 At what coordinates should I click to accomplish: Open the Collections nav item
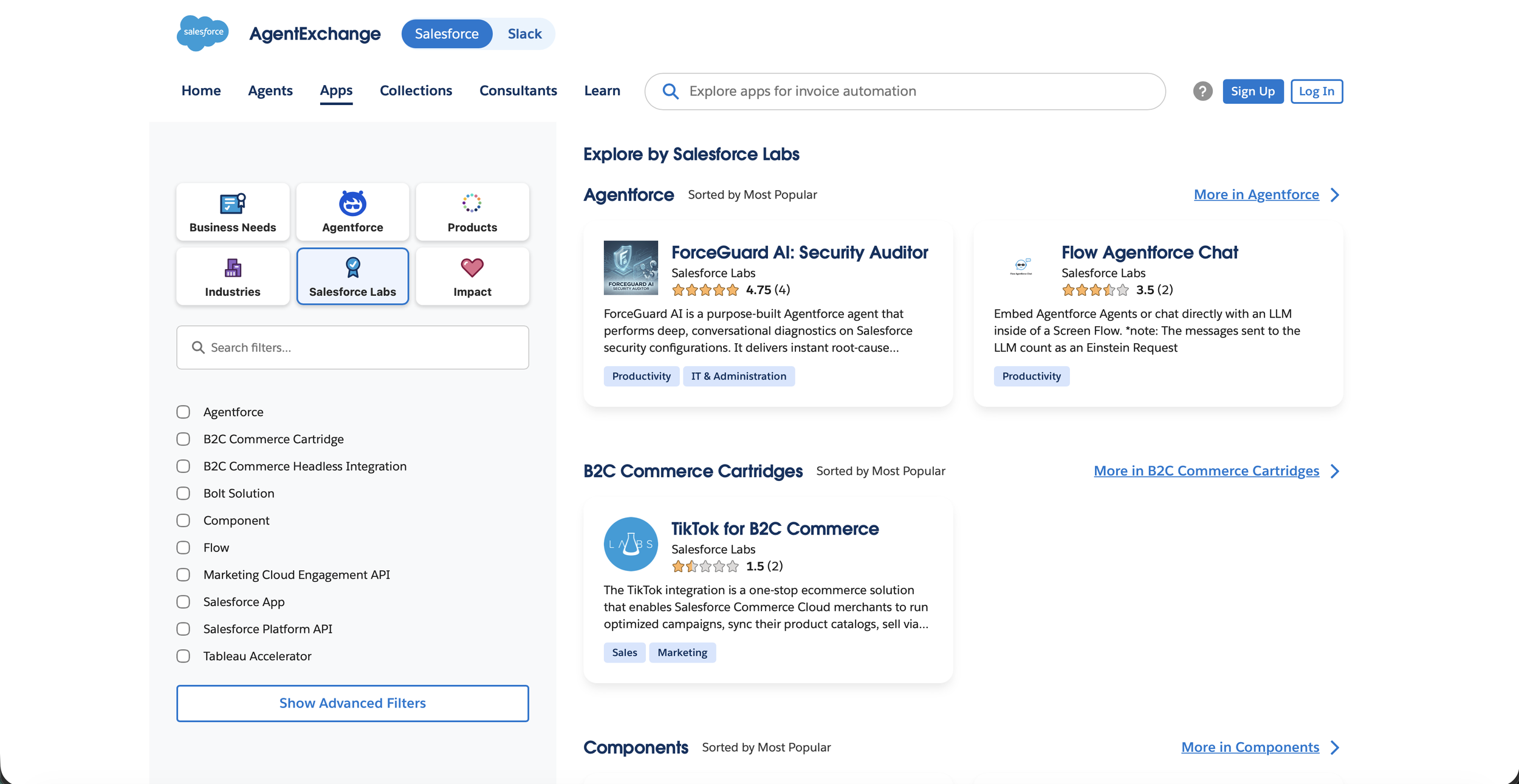click(x=416, y=90)
